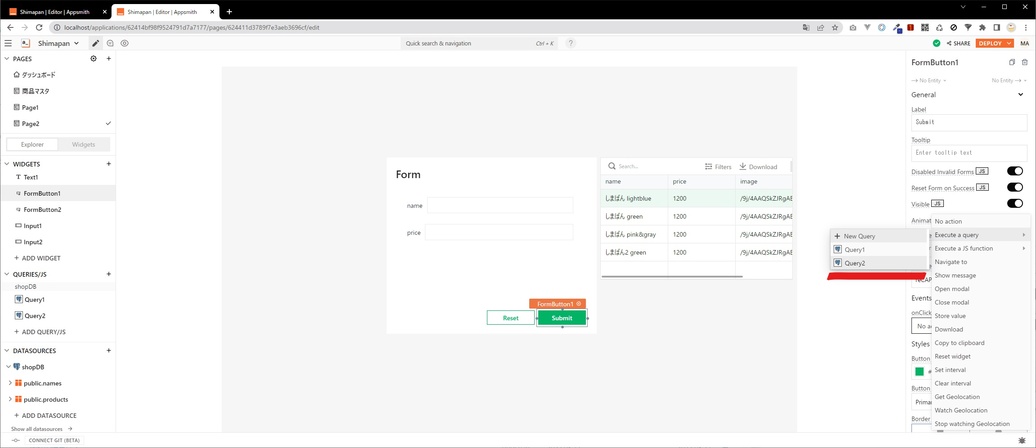Delete FormButton1 using the trash icon
This screenshot has width=1036, height=448.
click(x=1024, y=63)
